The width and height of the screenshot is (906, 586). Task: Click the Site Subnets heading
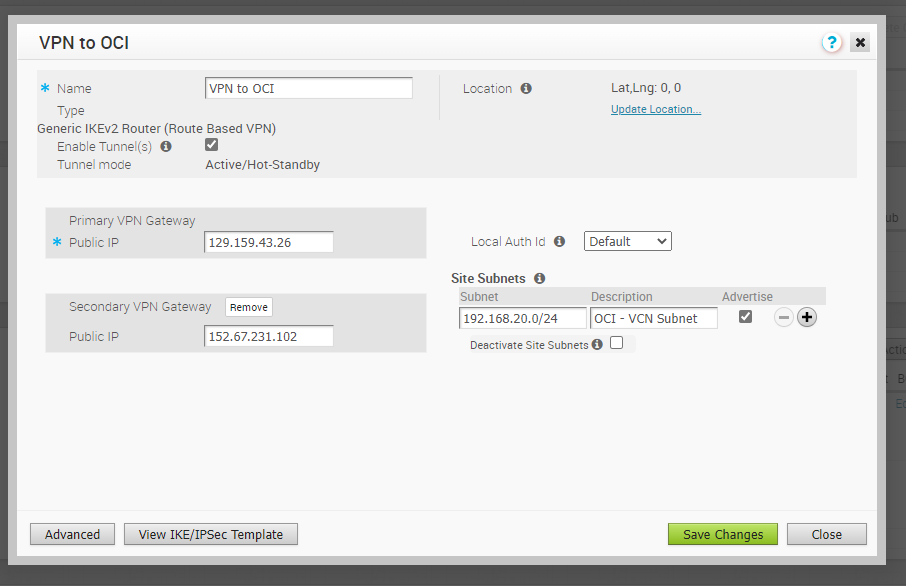[x=488, y=278]
